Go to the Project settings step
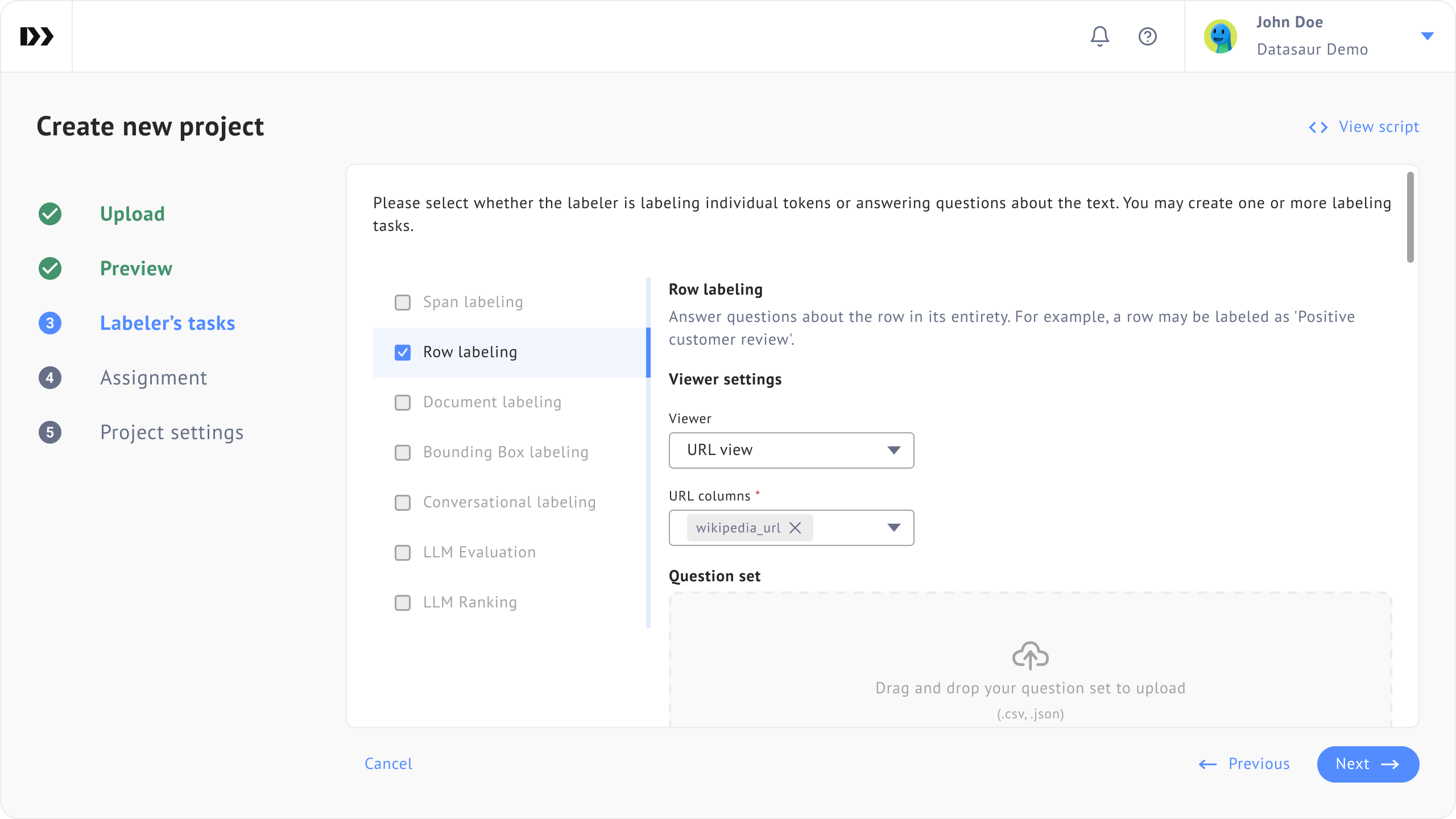This screenshot has height=819, width=1456. (x=172, y=432)
